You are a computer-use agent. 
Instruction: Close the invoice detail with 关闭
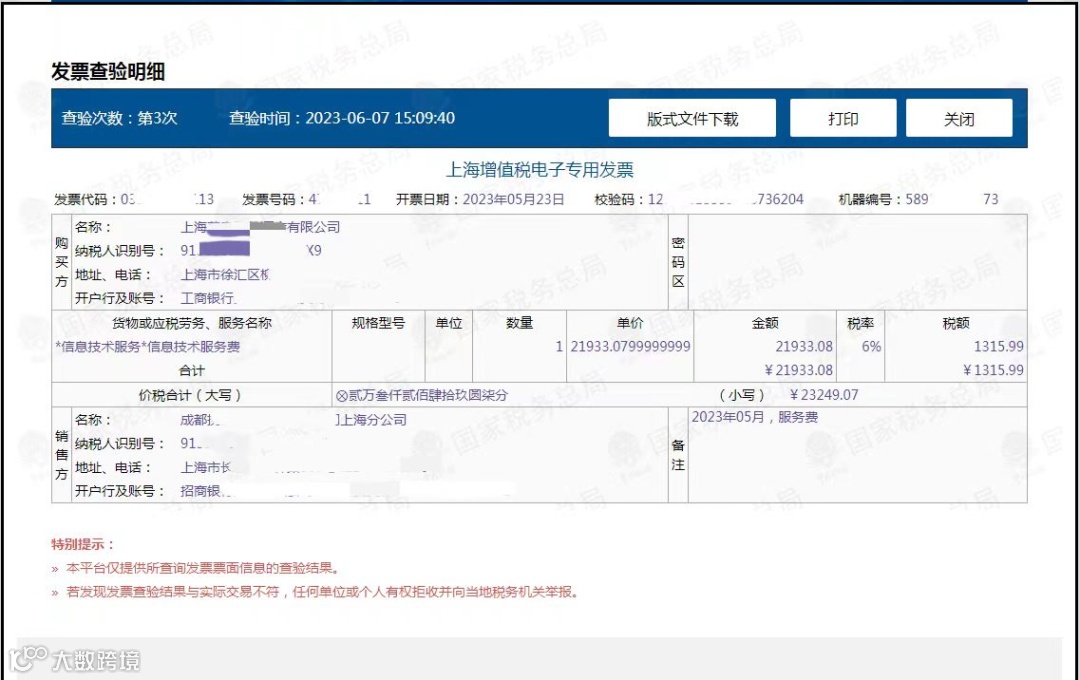pyautogui.click(x=959, y=119)
